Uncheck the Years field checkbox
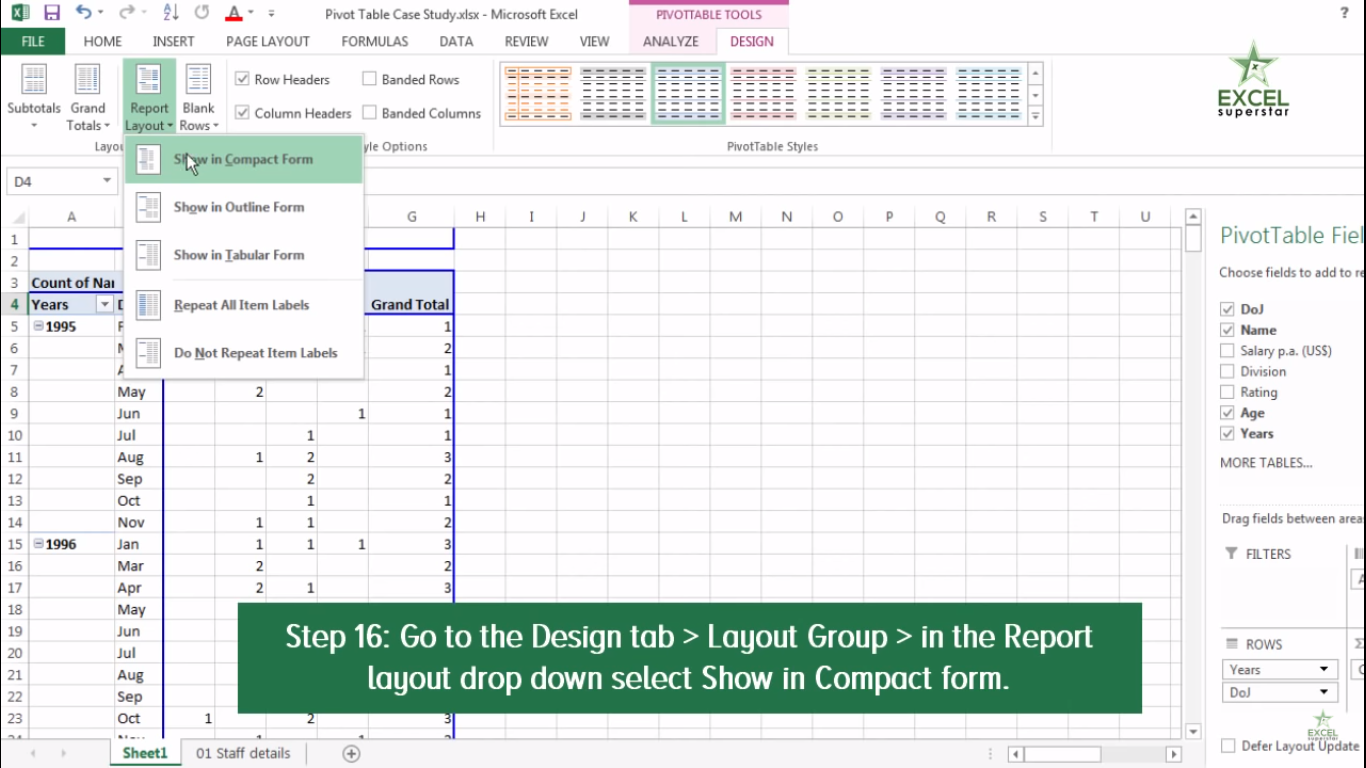The height and width of the screenshot is (768, 1366). tap(1227, 434)
